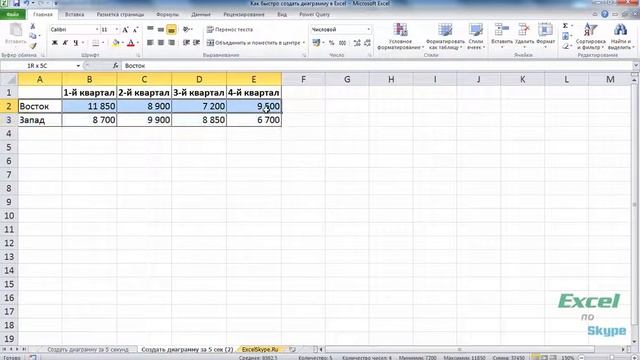Viewport: 640px width, 360px height.
Task: Open Excel help question mark
Action: 604,14
